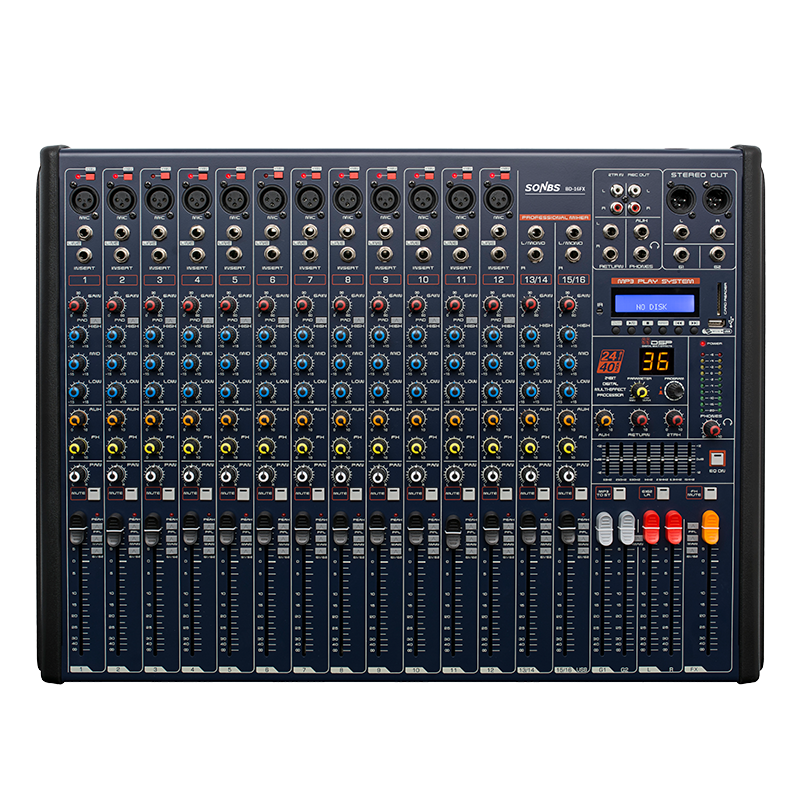Click channel 1 XLR MIC input
The width and height of the screenshot is (800, 800).
(x=84, y=199)
